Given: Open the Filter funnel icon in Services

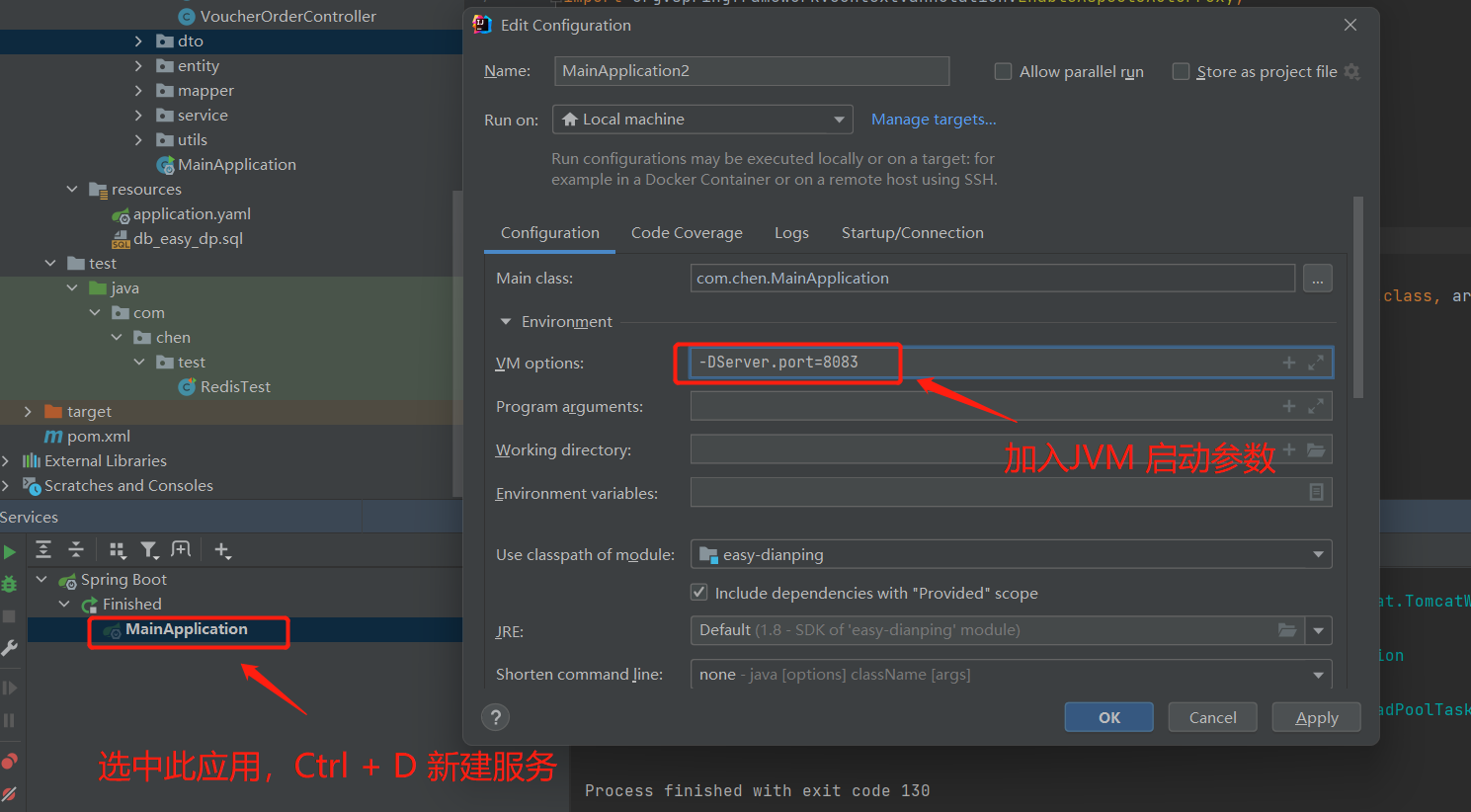Looking at the screenshot, I should pyautogui.click(x=149, y=550).
